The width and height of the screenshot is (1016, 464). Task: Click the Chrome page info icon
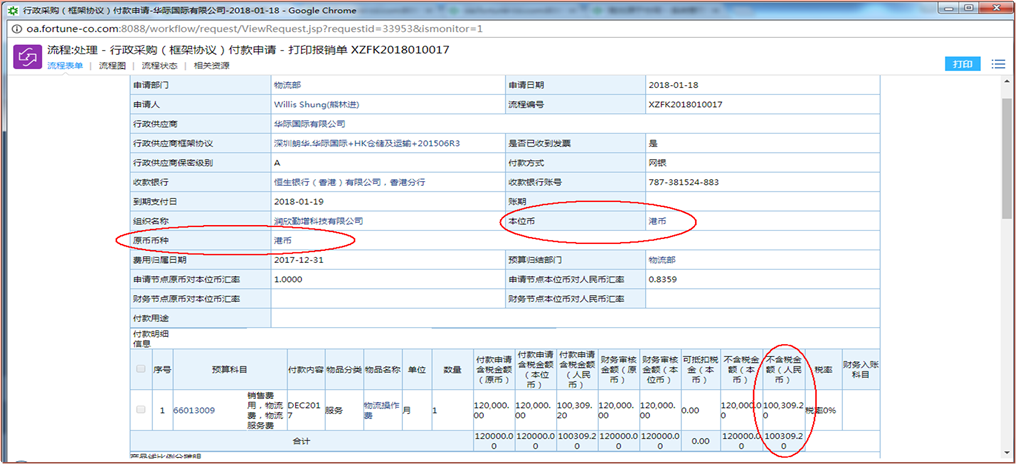tap(16, 29)
